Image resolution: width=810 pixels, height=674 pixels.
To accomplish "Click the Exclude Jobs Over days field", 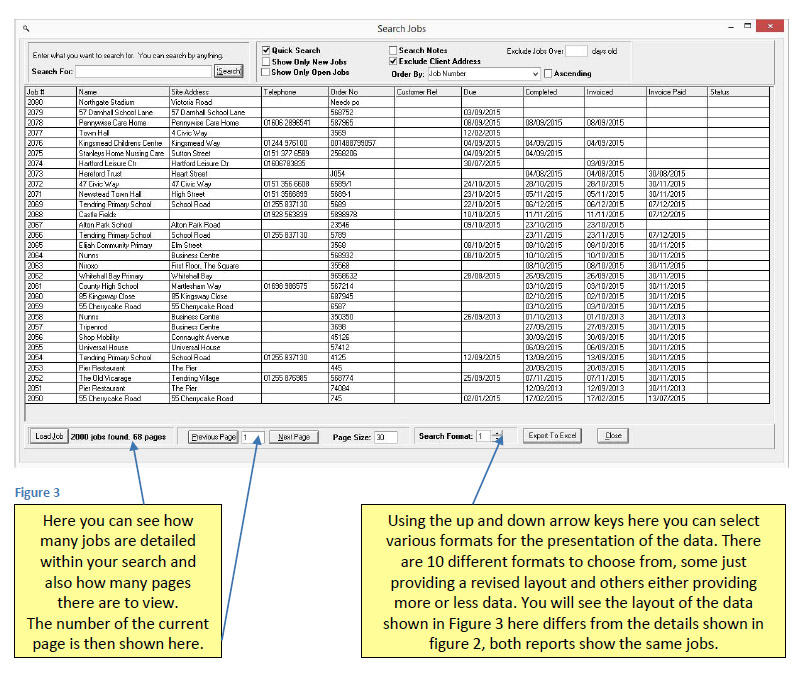I will (x=576, y=51).
